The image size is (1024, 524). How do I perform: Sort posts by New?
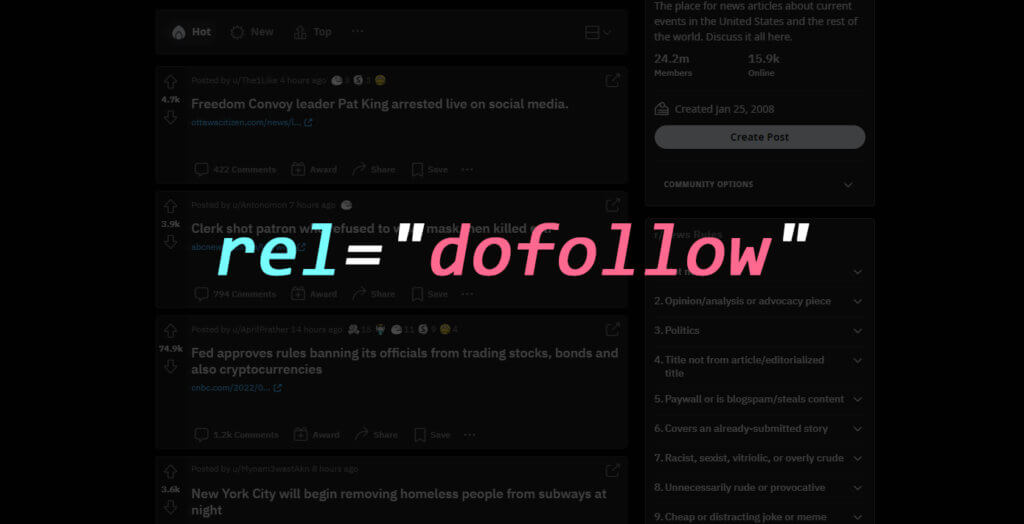tap(252, 32)
